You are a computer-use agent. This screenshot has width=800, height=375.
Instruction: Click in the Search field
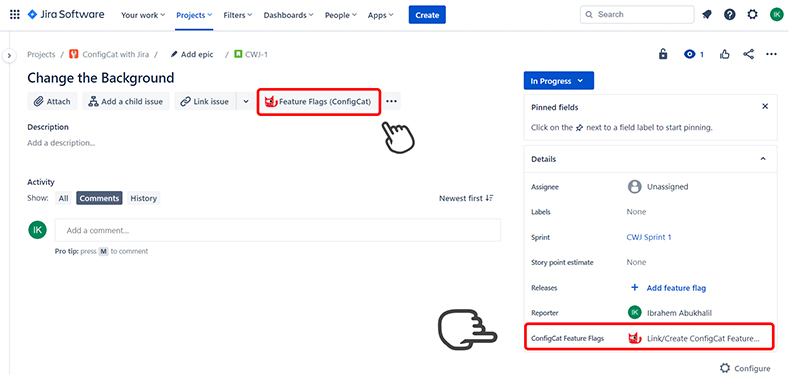[637, 15]
